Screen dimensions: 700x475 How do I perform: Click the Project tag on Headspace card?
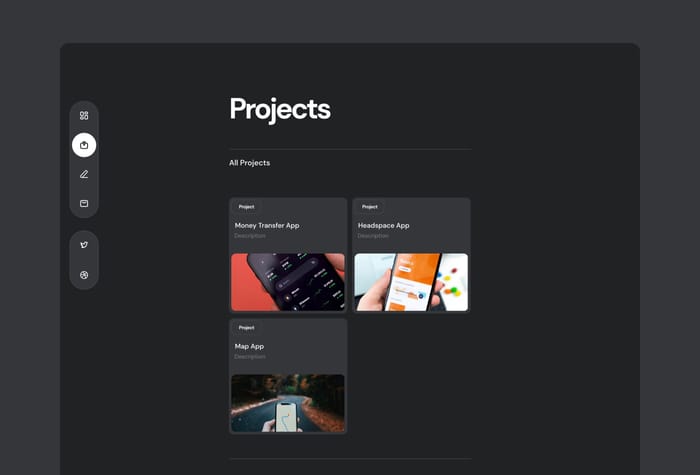tap(370, 207)
